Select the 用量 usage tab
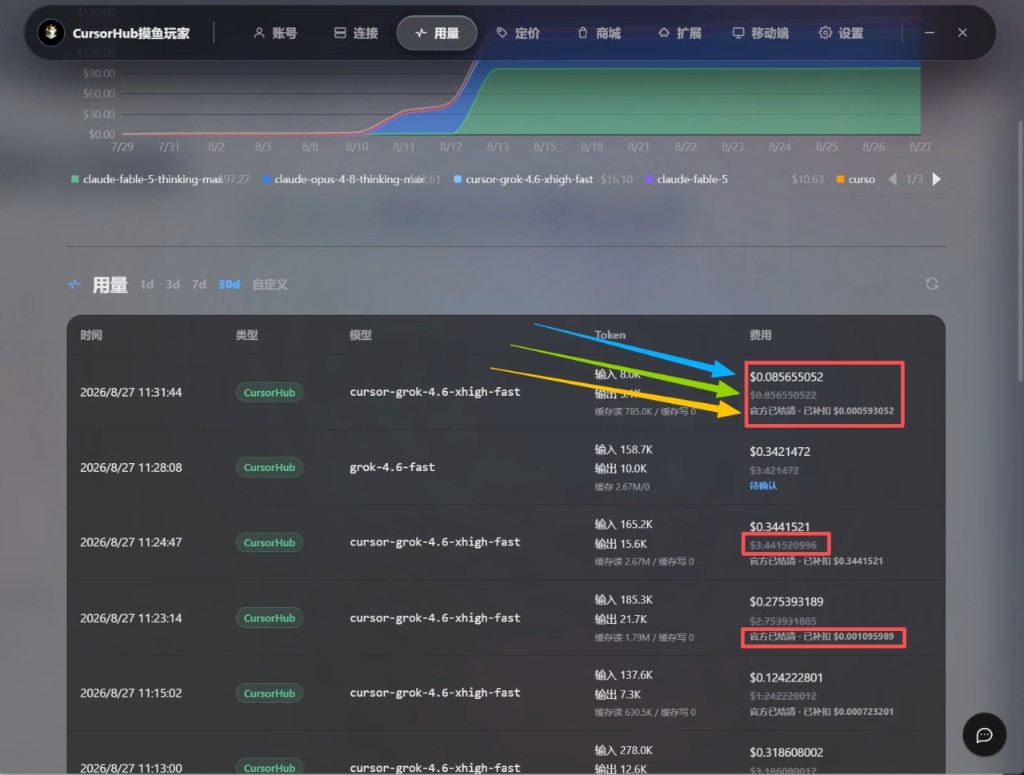1024x775 pixels. tap(437, 33)
